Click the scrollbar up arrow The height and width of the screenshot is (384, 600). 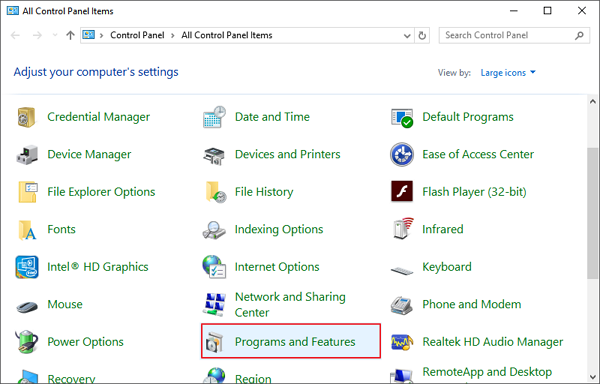[x=593, y=102]
